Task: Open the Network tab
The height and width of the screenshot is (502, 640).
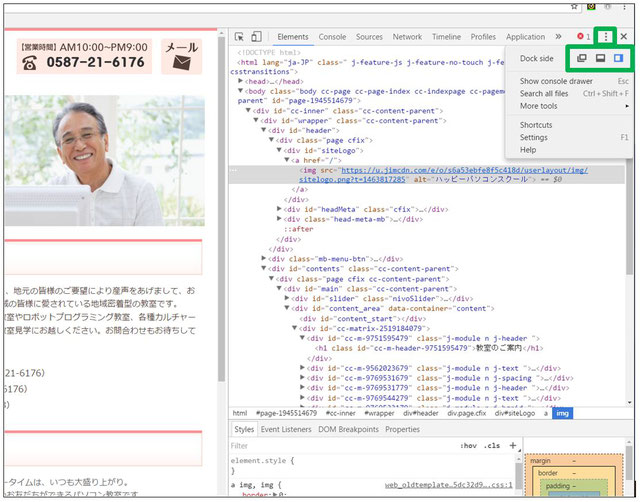Action: (x=407, y=37)
